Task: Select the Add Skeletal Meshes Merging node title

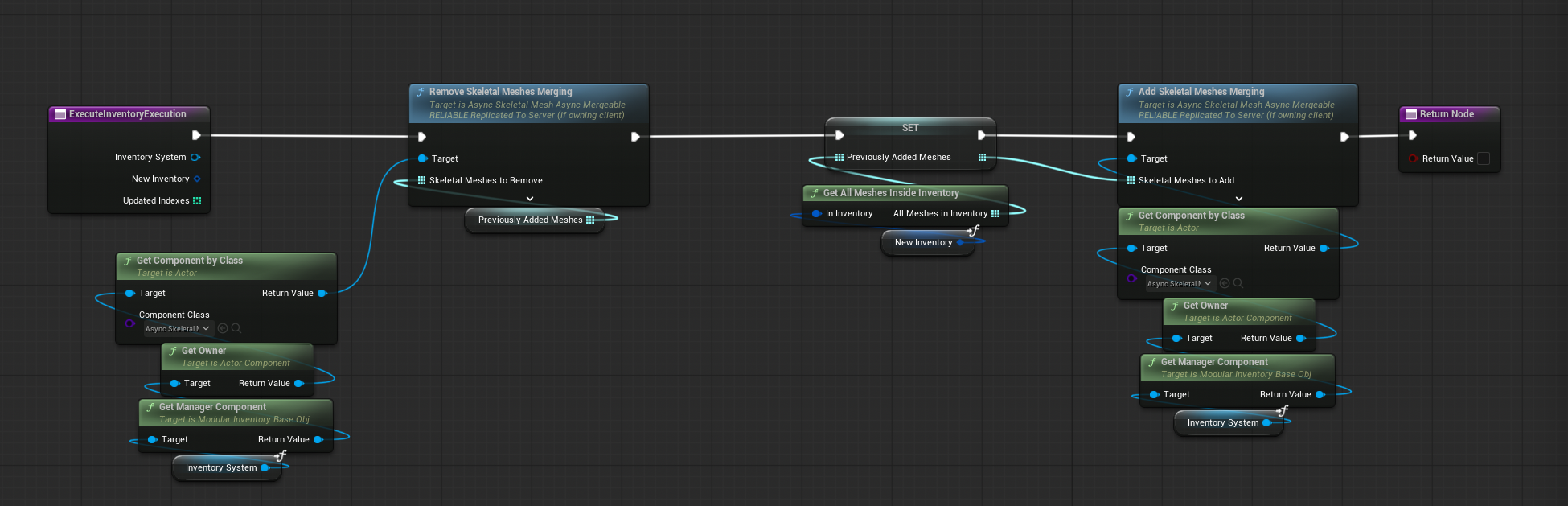Action: tap(1201, 92)
